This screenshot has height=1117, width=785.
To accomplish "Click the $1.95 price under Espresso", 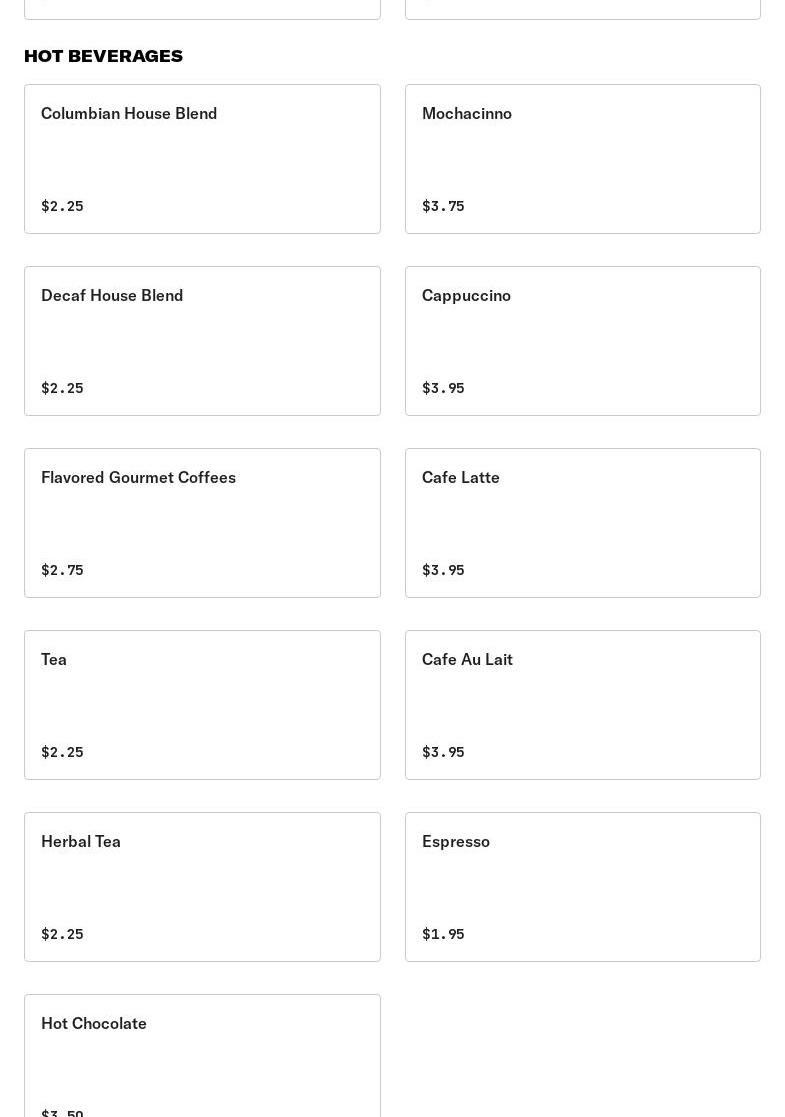I will 443,934.
